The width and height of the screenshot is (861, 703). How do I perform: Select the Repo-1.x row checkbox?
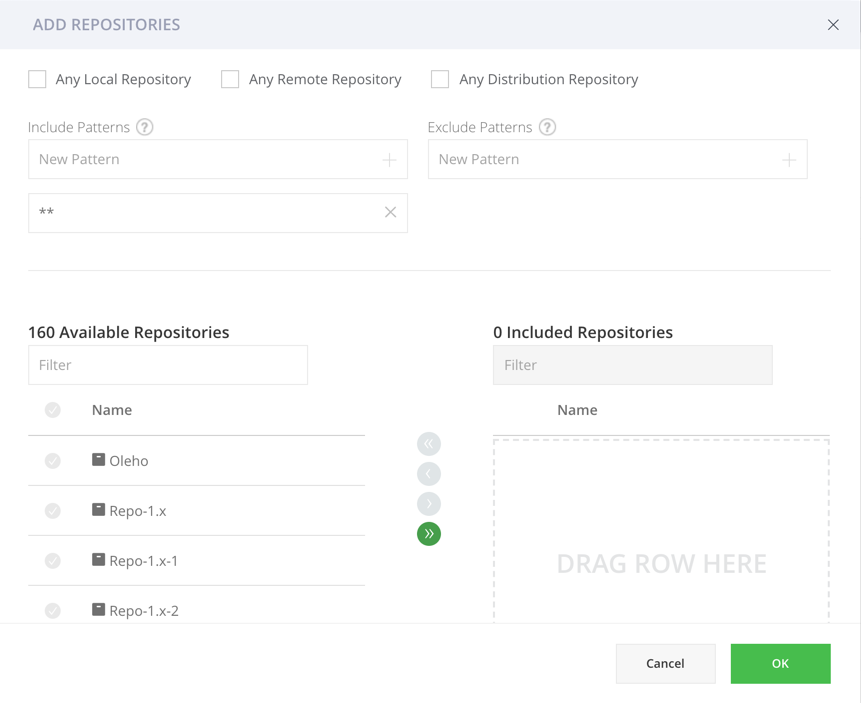(x=52, y=511)
